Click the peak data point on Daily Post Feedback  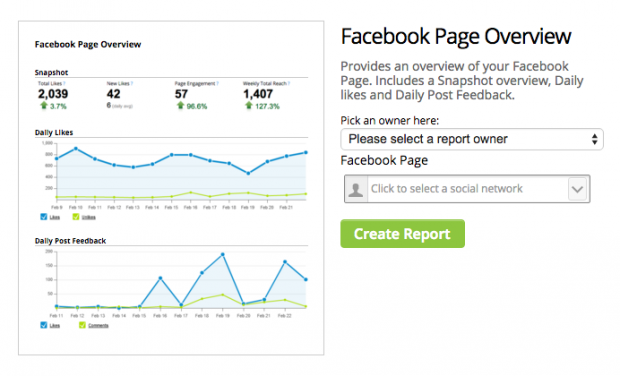223,255
